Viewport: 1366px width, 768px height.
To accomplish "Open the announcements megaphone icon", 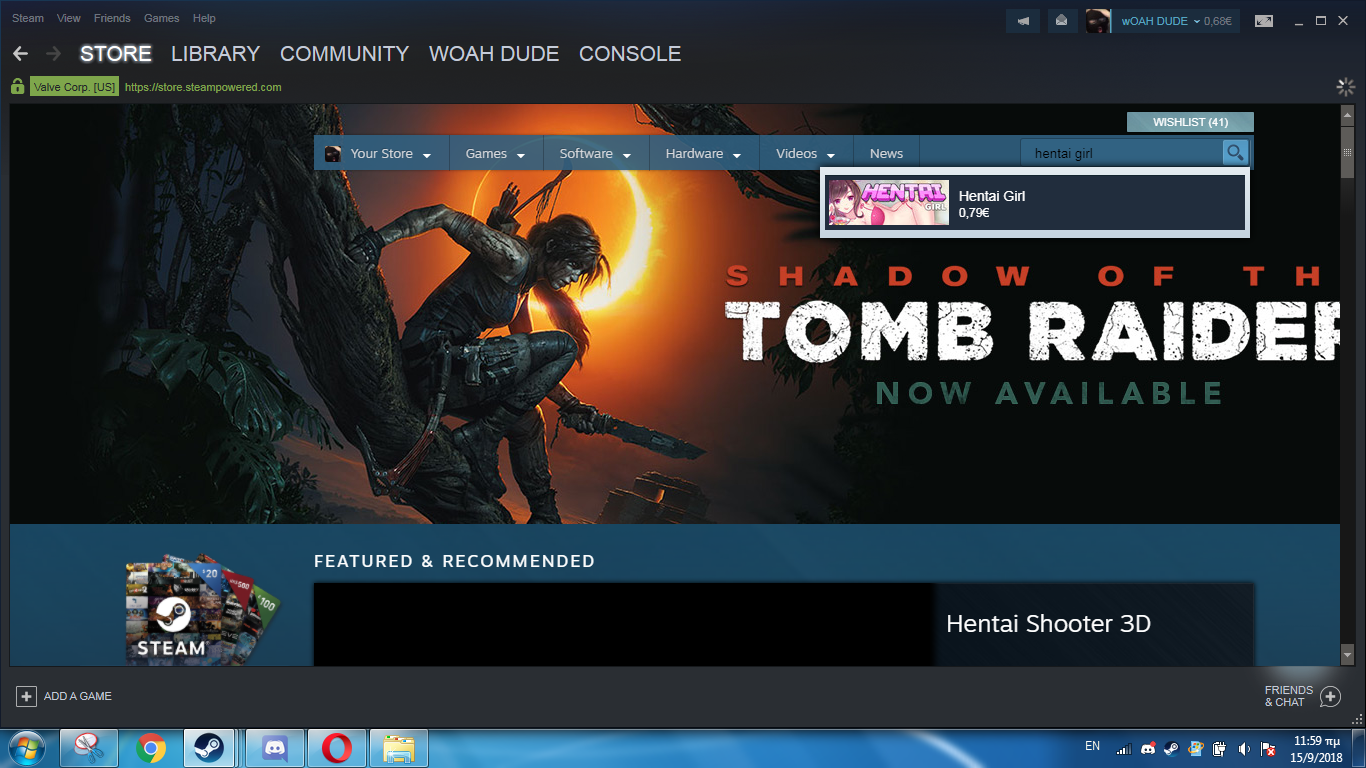I will 1023,21.
